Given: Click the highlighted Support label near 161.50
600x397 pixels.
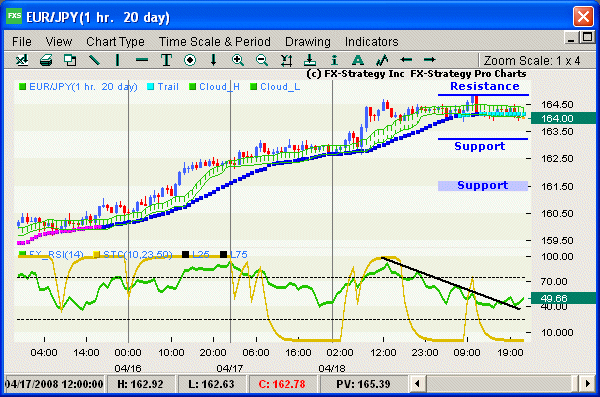Looking at the screenshot, I should click(x=483, y=185).
